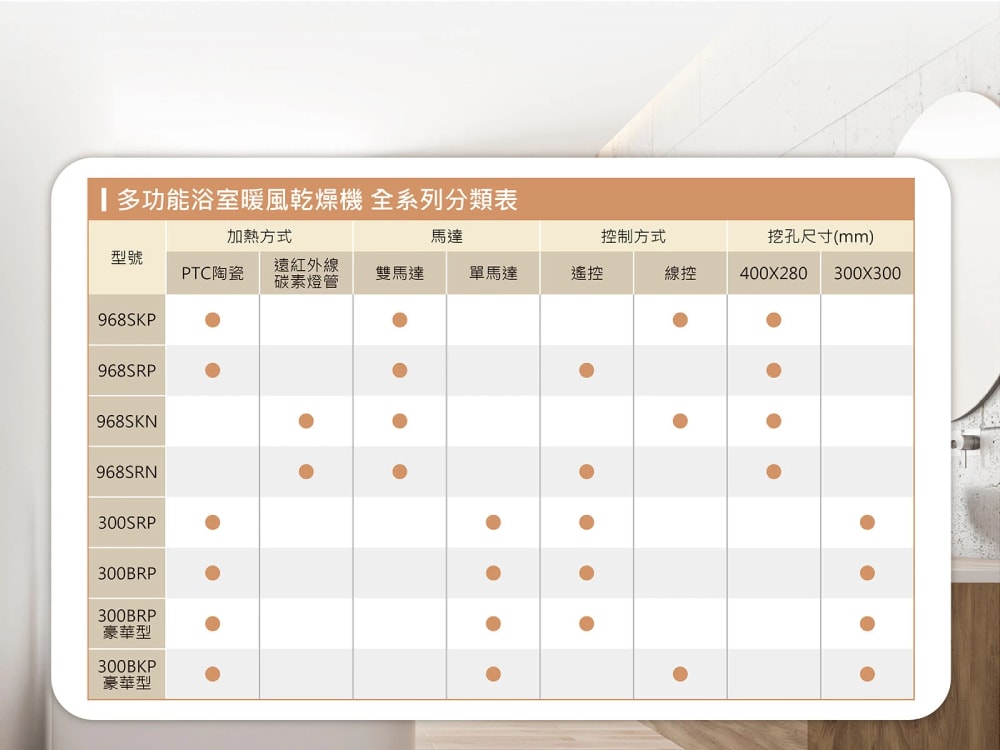
Task: Click the 型號 header cell
Action: [x=127, y=258]
